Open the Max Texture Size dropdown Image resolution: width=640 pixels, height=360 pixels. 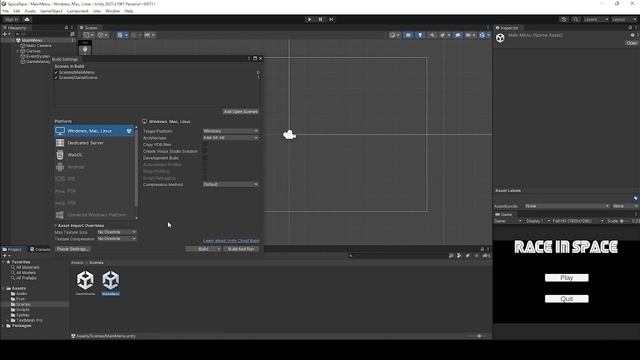[117, 232]
